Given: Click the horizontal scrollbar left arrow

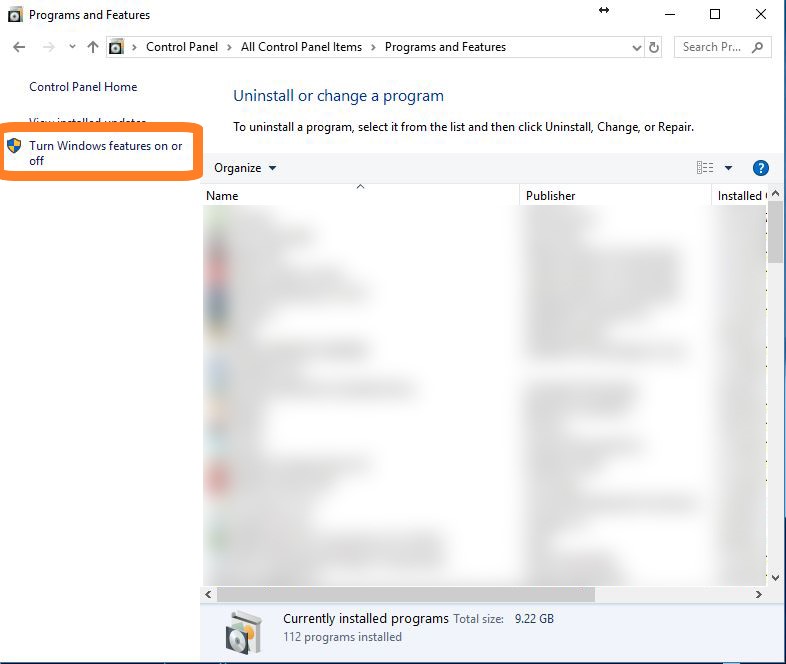Looking at the screenshot, I should pyautogui.click(x=208, y=594).
